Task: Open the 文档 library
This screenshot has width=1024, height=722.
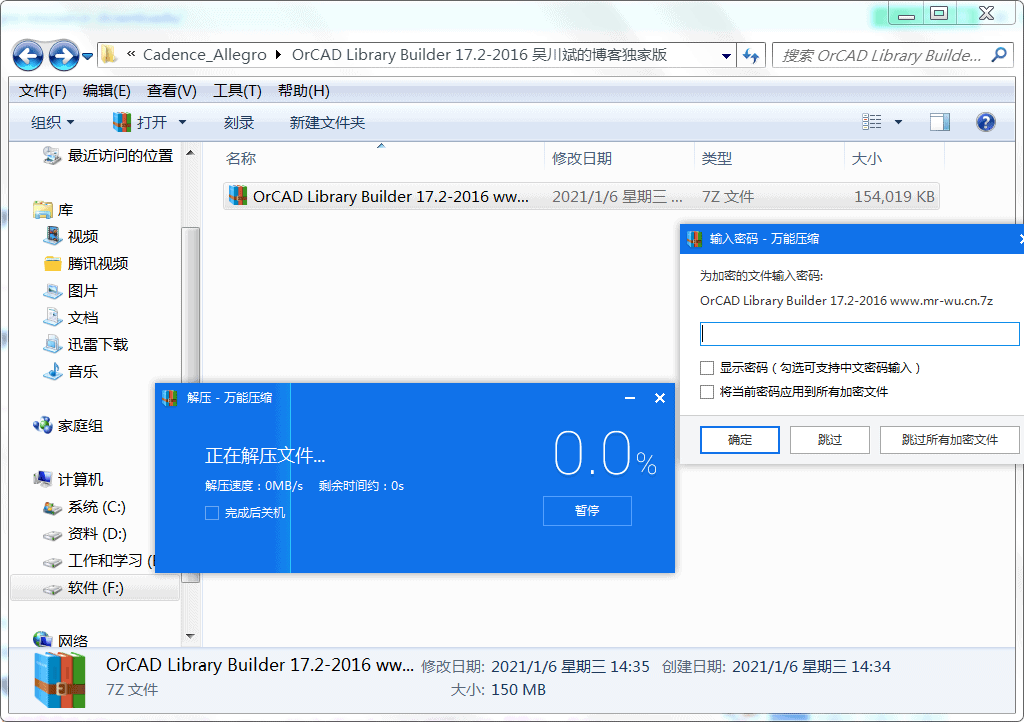Action: (71, 318)
